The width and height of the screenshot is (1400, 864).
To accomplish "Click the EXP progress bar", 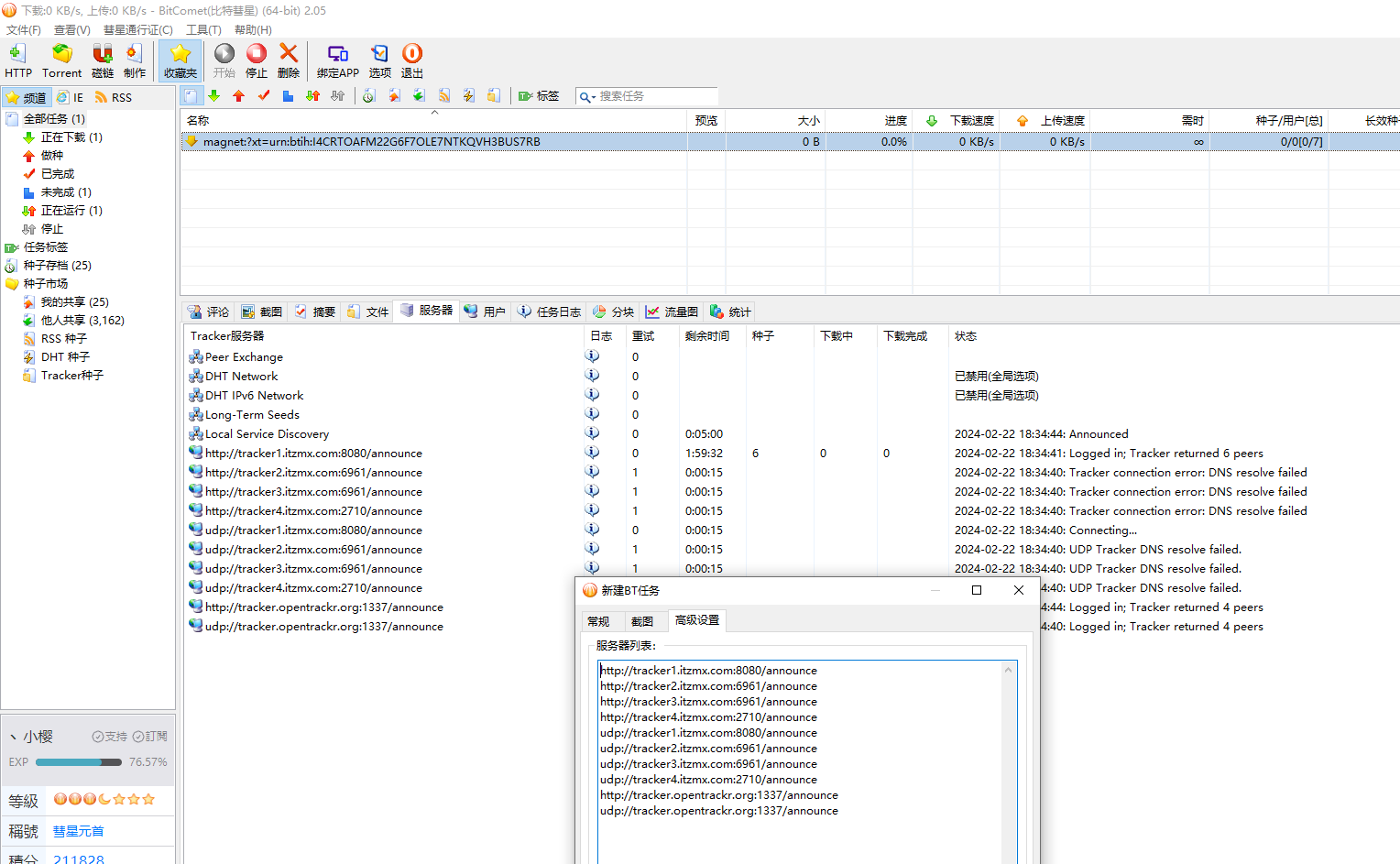I will click(78, 761).
